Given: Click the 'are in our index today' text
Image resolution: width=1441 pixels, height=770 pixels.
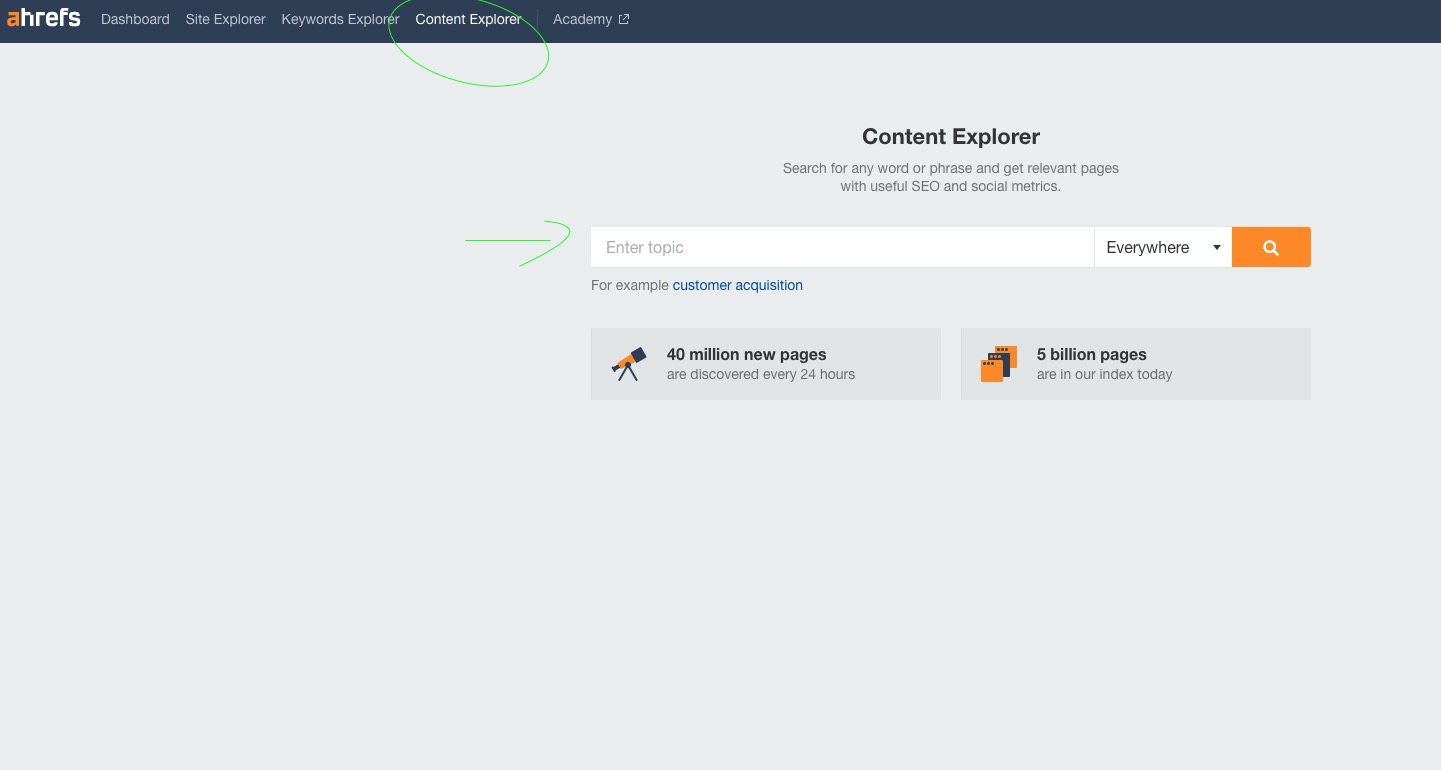Looking at the screenshot, I should click(x=1104, y=374).
